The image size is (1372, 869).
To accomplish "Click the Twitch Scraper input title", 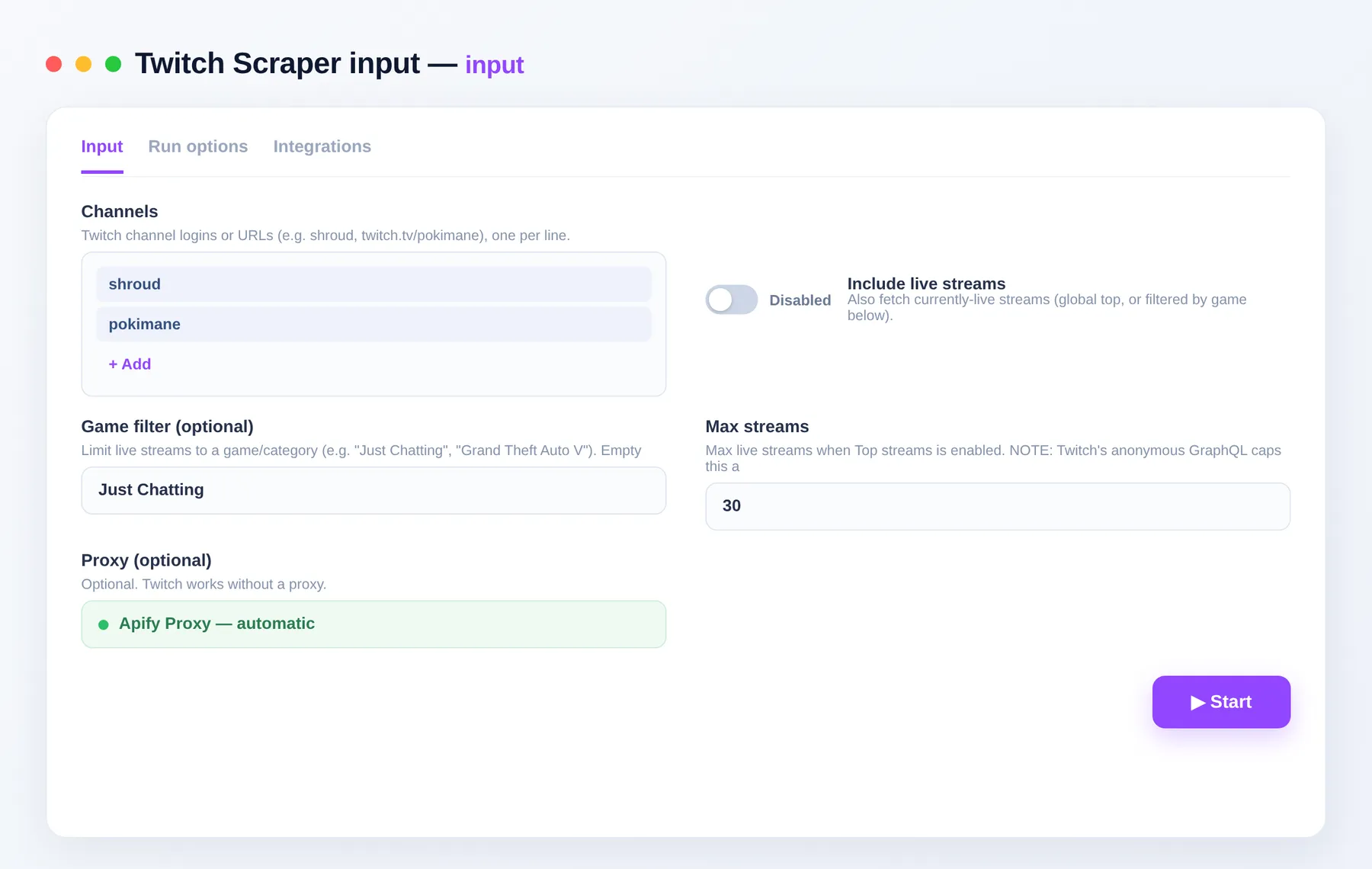I will 277,63.
